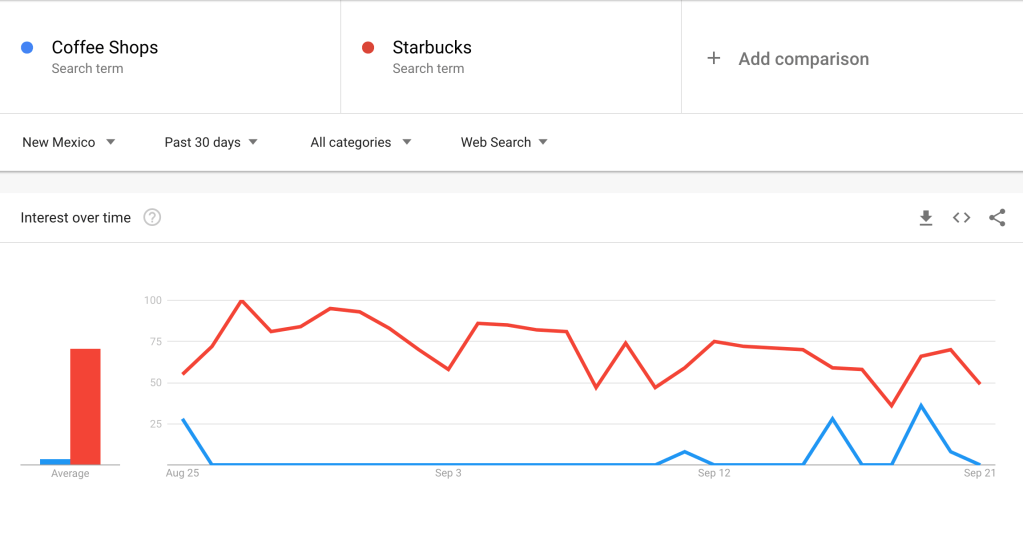Viewport: 1023px width, 541px height.
Task: Open help for Interest over time
Action: click(152, 218)
